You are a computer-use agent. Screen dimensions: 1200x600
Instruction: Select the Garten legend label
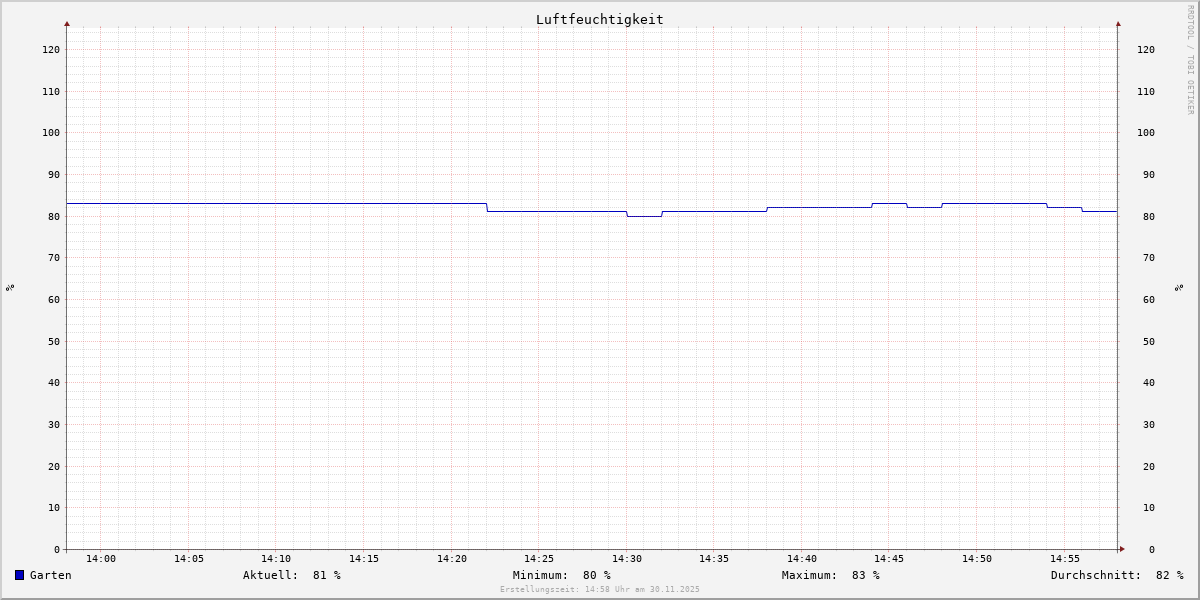51,575
